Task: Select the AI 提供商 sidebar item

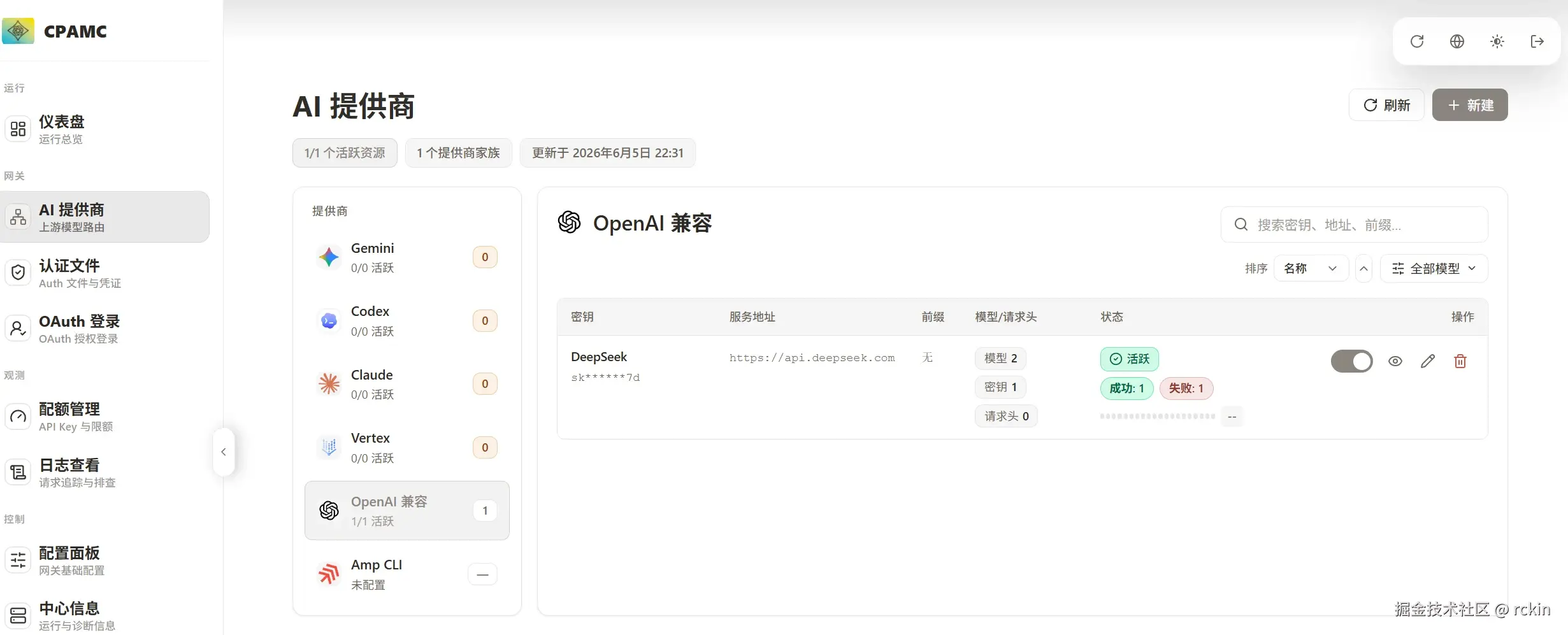Action: tap(104, 217)
